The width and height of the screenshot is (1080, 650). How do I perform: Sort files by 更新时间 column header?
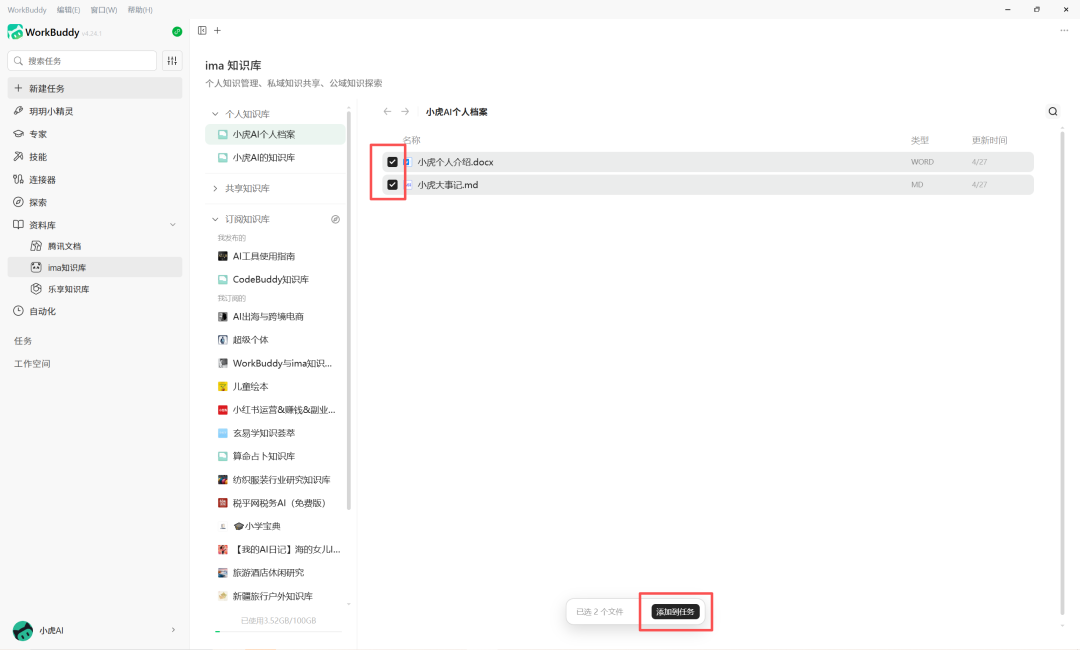click(x=989, y=140)
